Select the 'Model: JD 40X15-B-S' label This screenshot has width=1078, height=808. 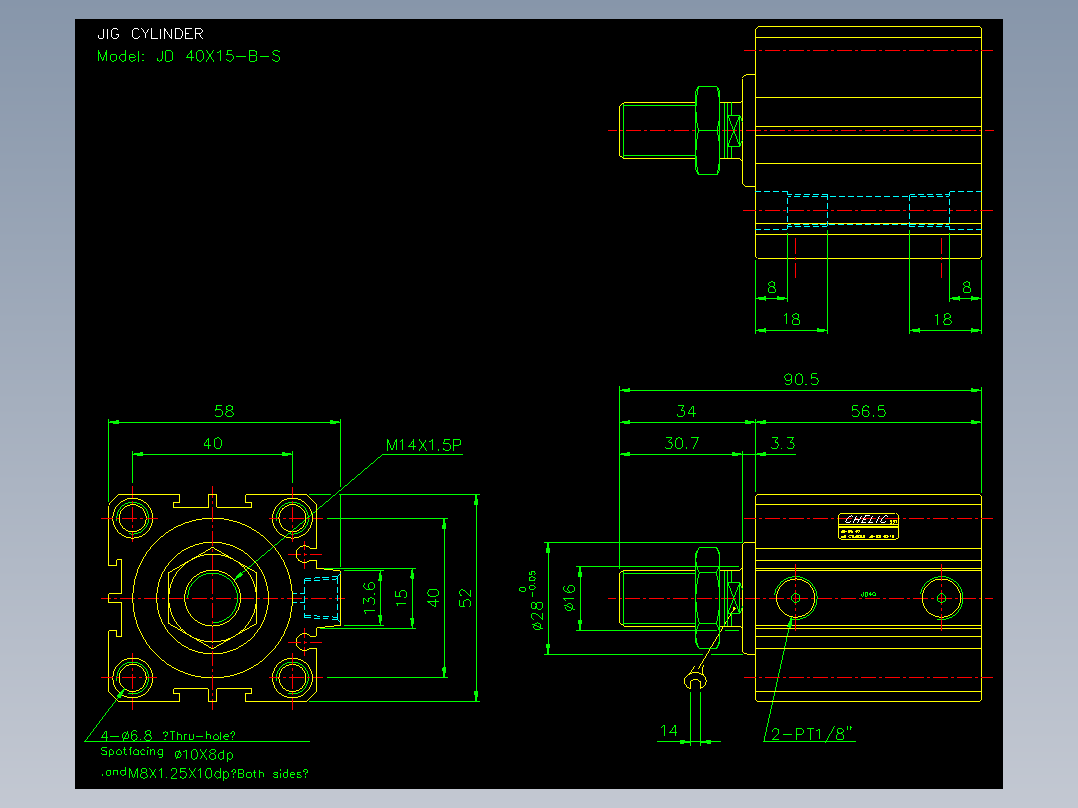point(188,56)
